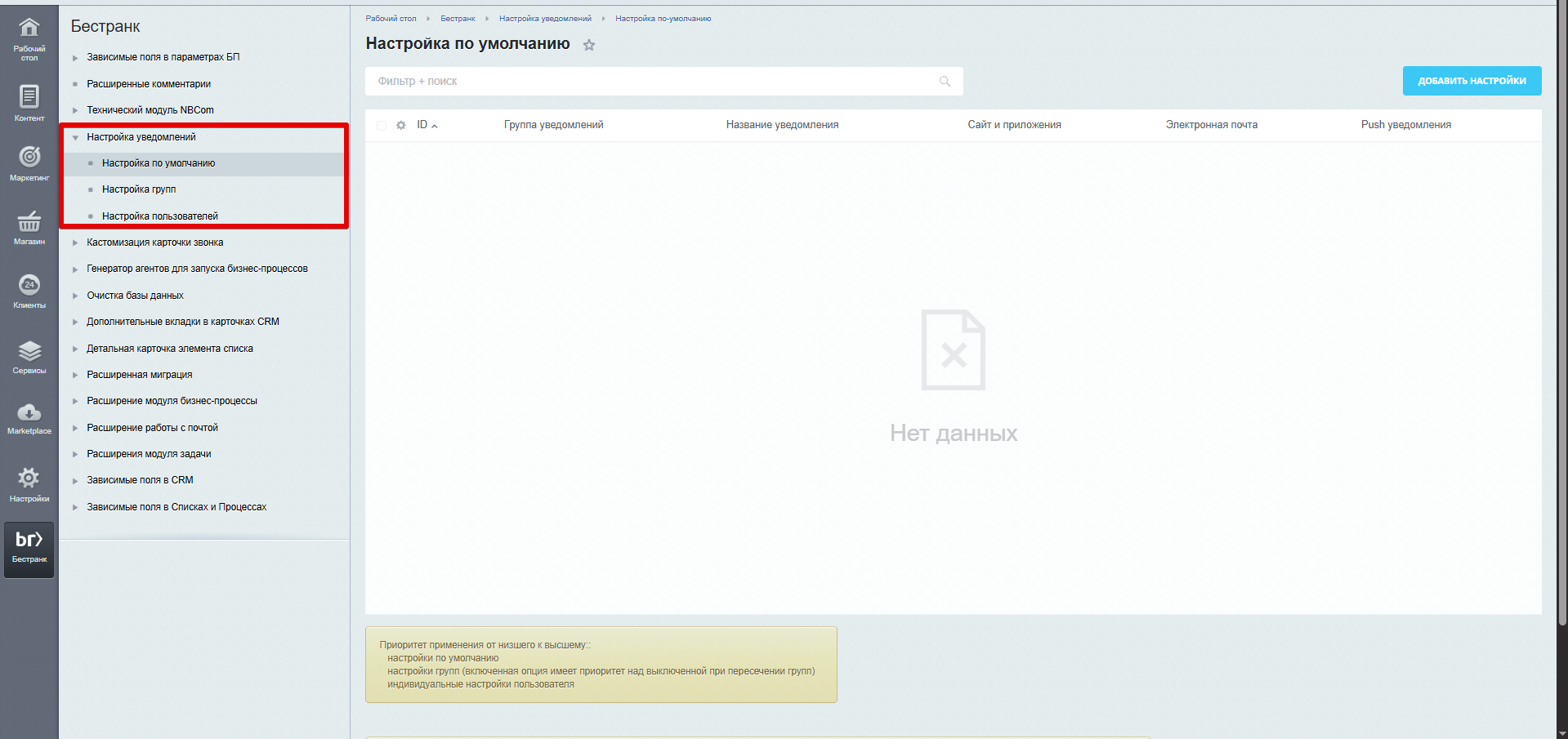Click the Фильтр + поиск input field
The image size is (1568, 739).
654,82
